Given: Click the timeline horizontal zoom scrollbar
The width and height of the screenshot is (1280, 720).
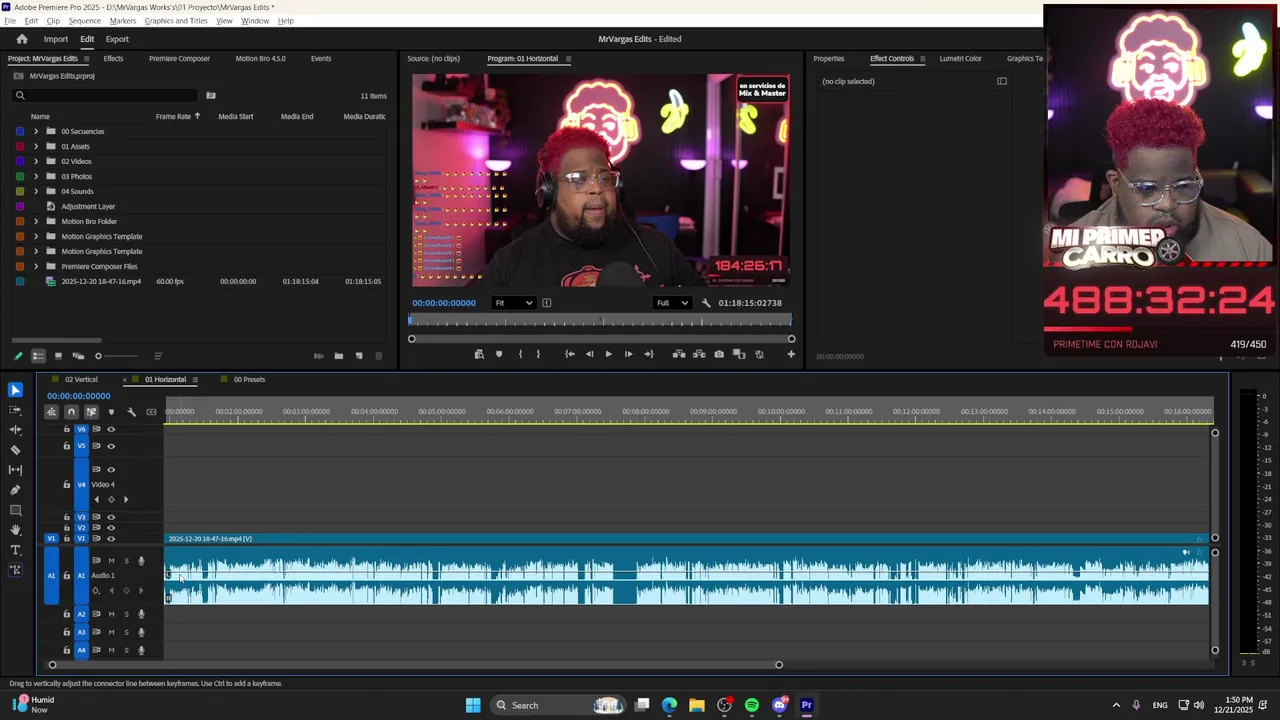Looking at the screenshot, I should coord(415,665).
